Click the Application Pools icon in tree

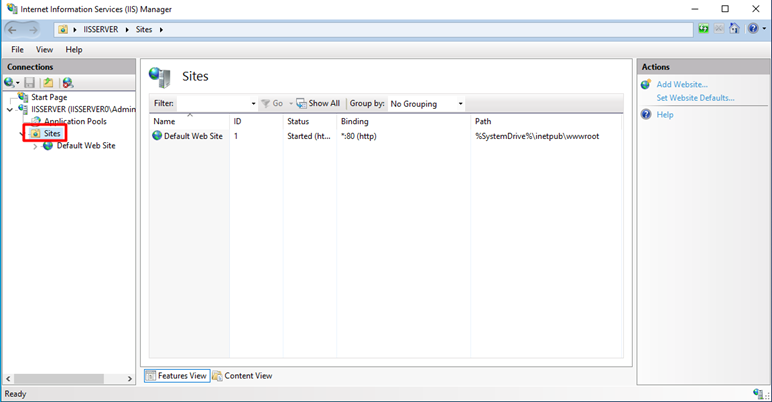(36, 121)
